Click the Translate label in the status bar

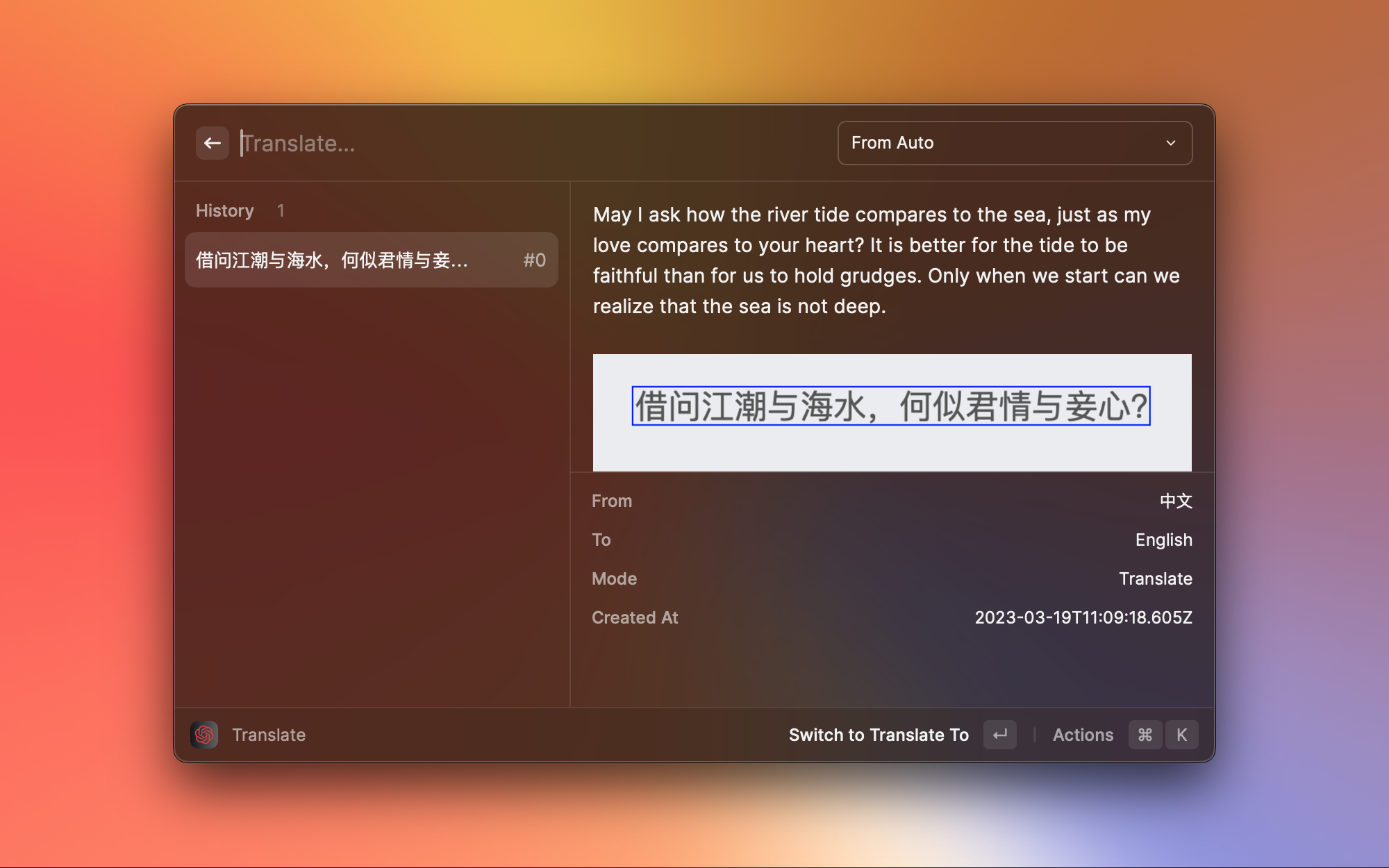point(269,734)
